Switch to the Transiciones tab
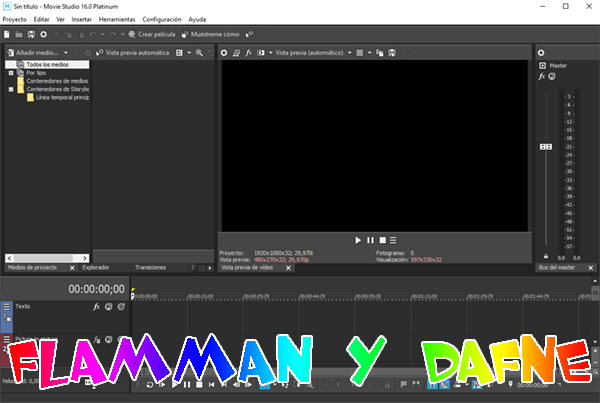This screenshot has width=600, height=403. [x=150, y=268]
